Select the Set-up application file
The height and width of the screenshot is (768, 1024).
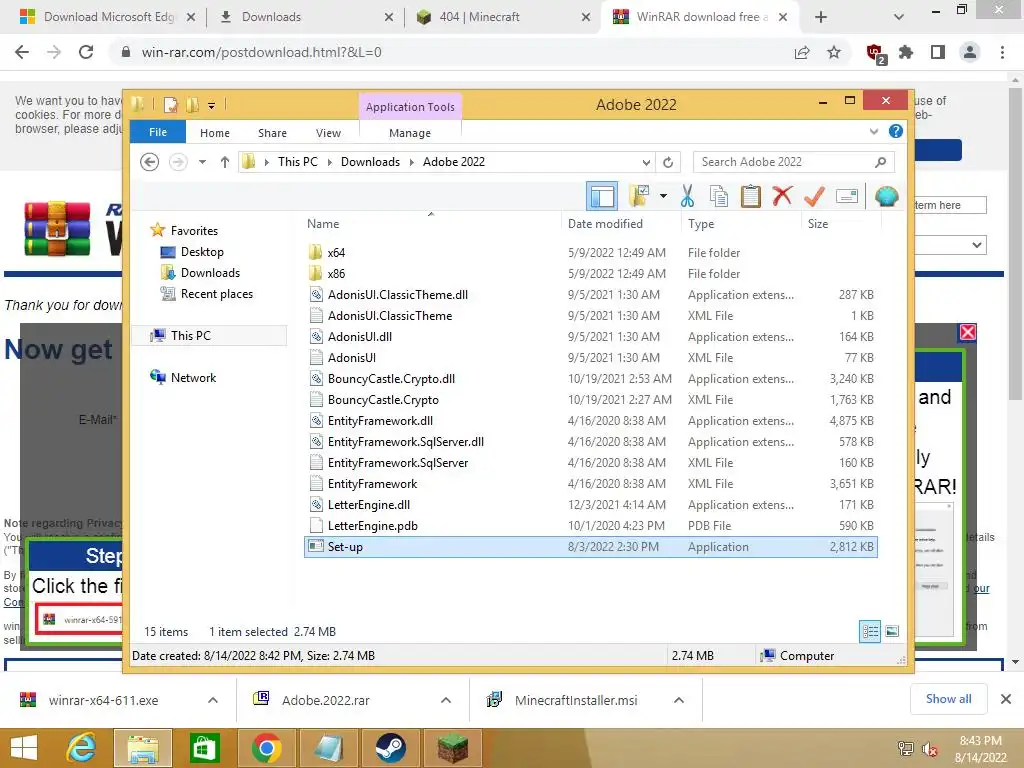tap(590, 547)
